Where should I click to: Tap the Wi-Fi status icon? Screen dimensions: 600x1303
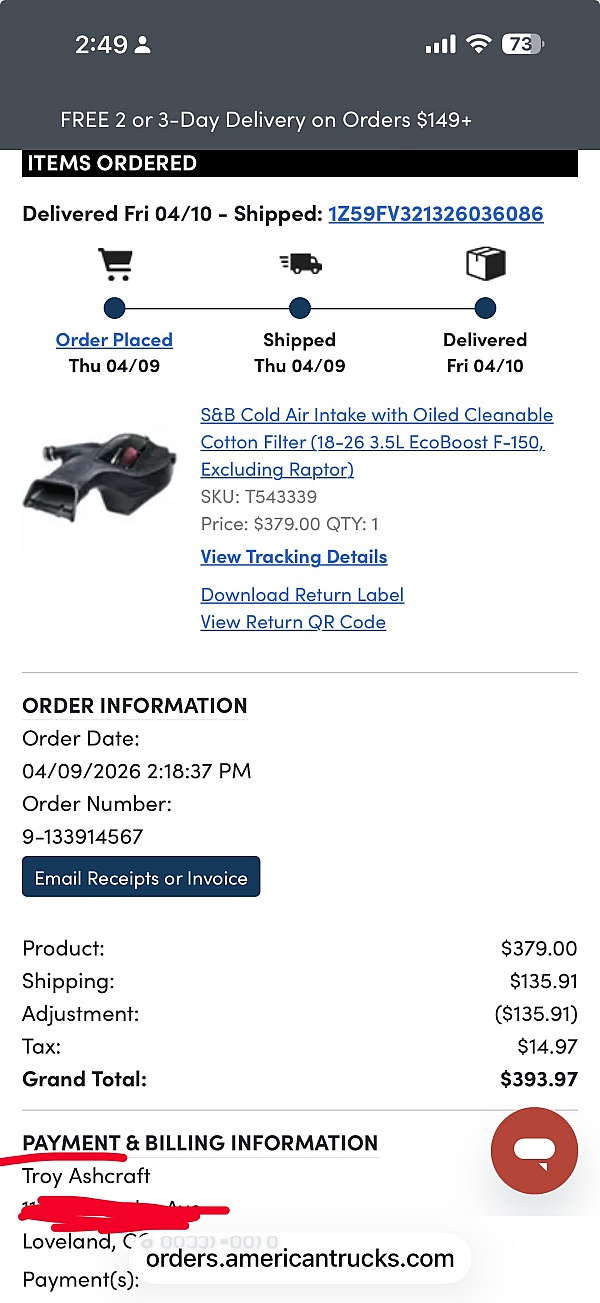pyautogui.click(x=479, y=44)
